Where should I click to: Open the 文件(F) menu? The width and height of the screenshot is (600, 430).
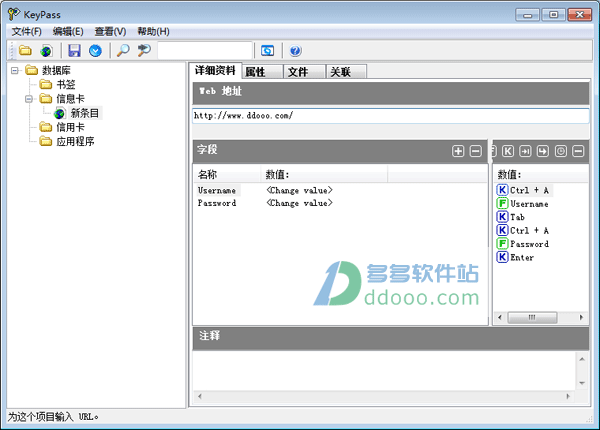point(26,31)
